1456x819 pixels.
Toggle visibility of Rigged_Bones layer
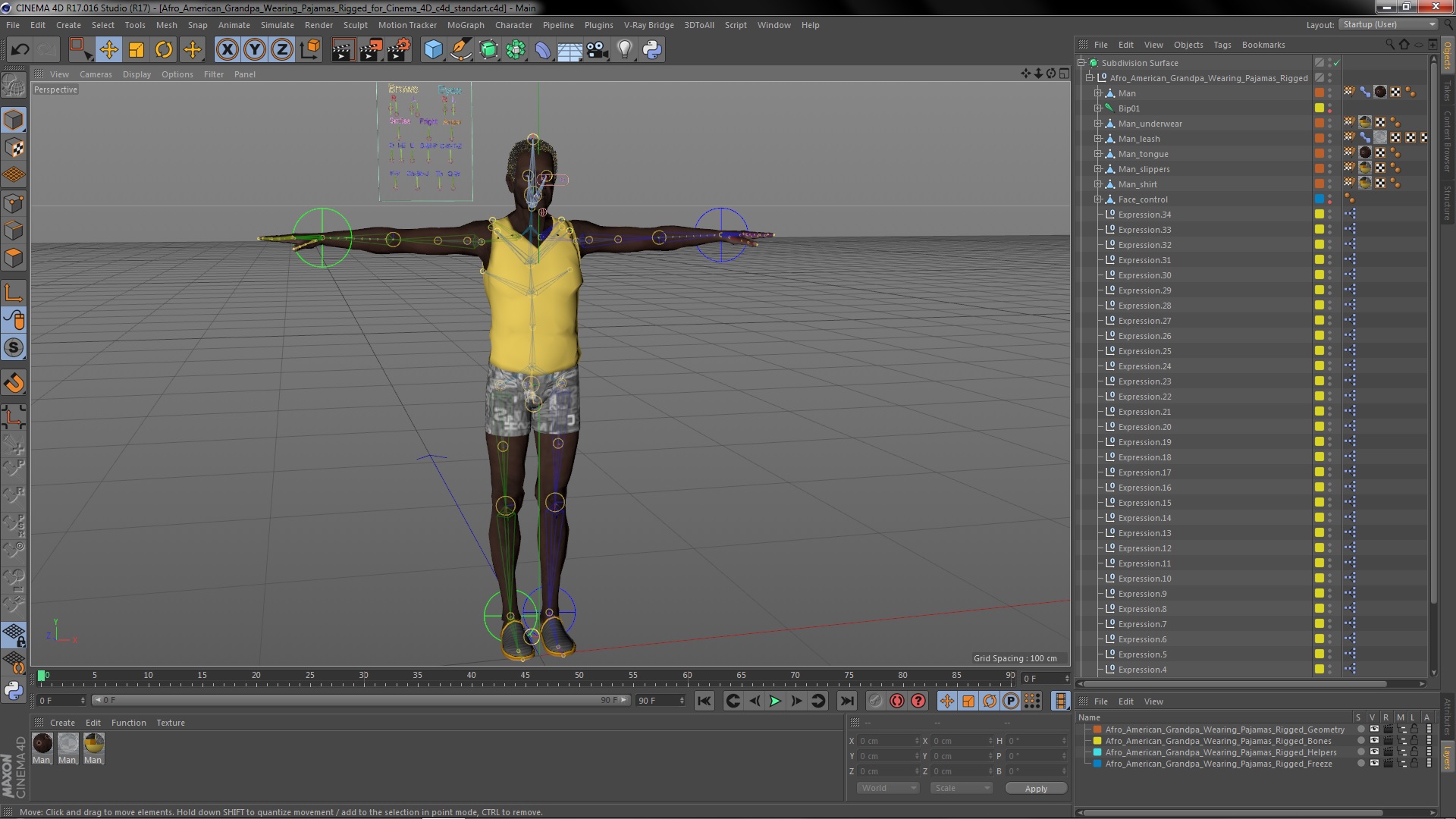1374,741
